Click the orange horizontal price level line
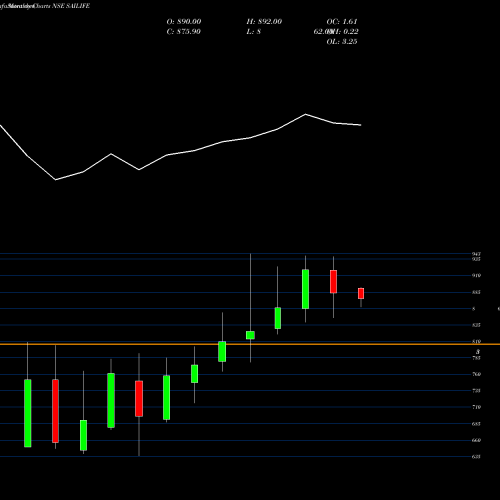 pyautogui.click(x=250, y=344)
